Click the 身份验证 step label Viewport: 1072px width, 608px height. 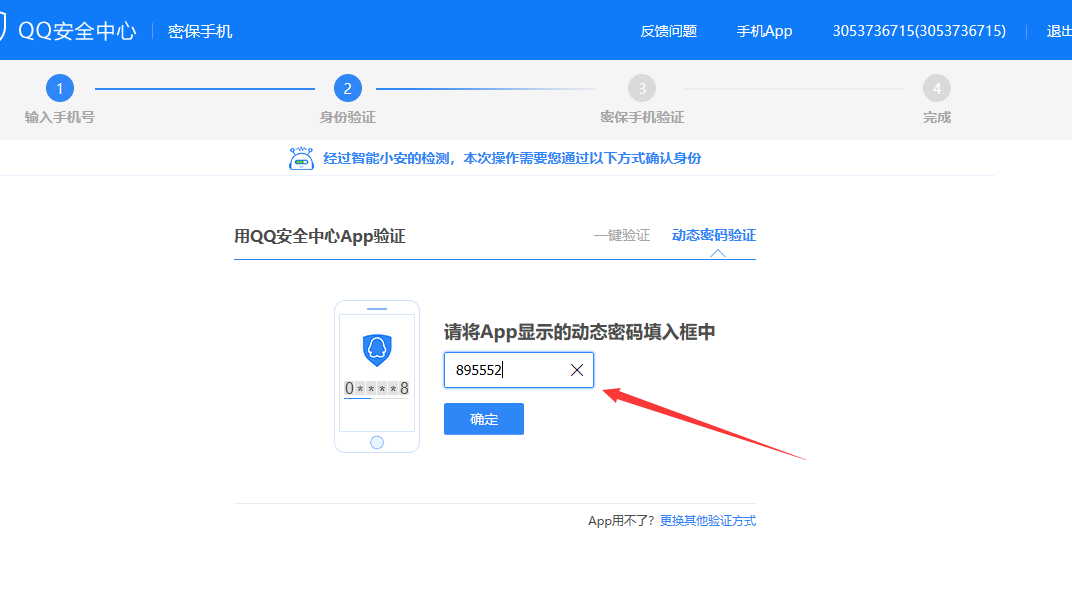pos(347,118)
